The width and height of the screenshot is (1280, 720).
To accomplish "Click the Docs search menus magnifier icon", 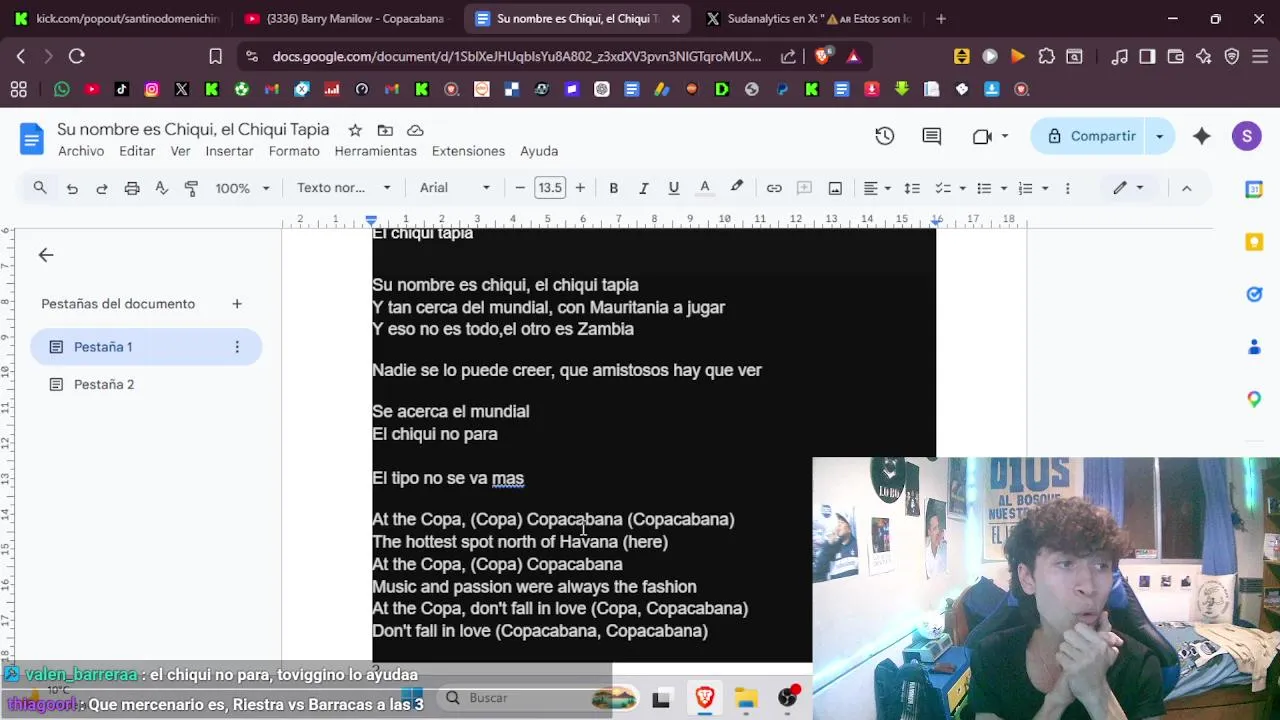I will click(40, 188).
